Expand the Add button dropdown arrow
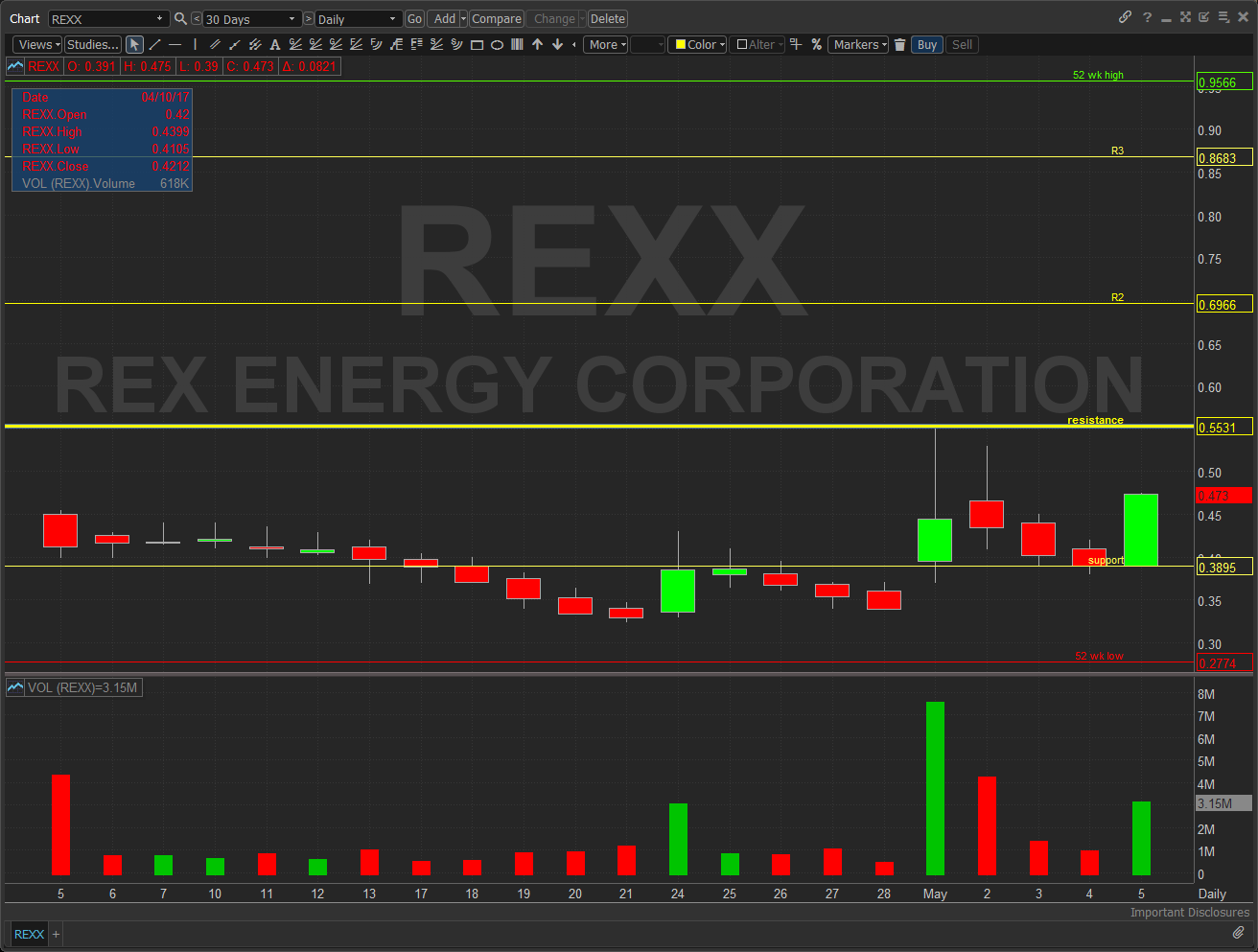The image size is (1258, 952). (464, 19)
